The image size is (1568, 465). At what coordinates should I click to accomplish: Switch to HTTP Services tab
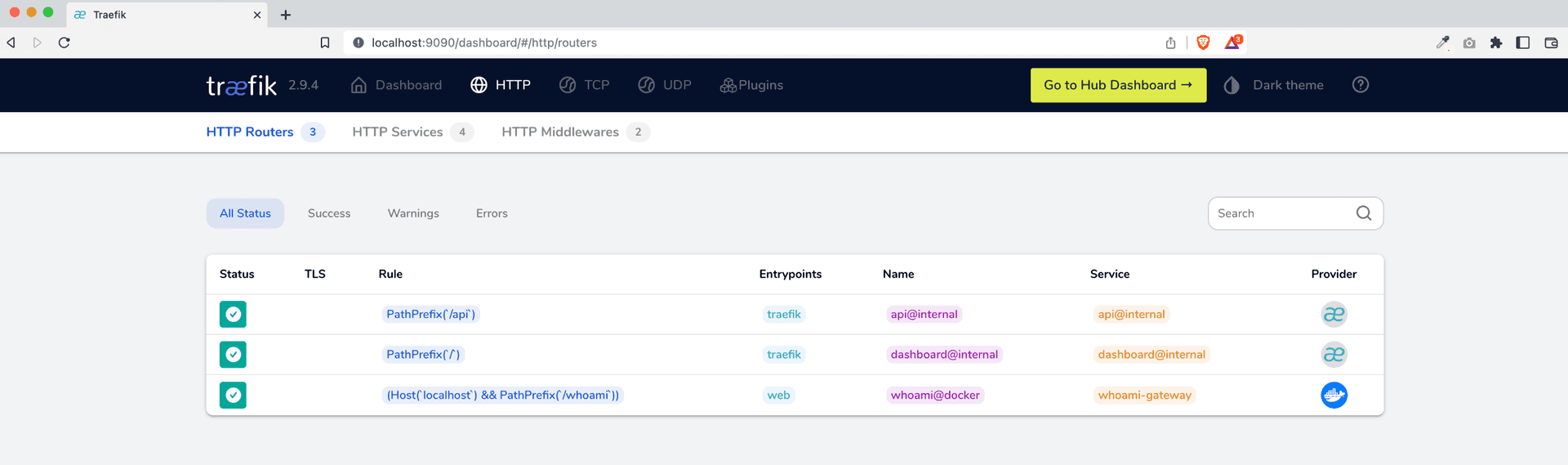398,132
